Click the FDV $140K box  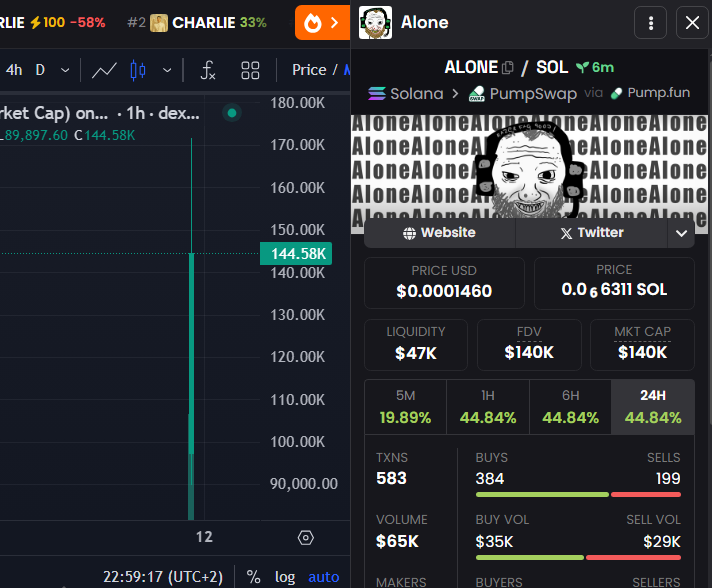[x=529, y=345]
